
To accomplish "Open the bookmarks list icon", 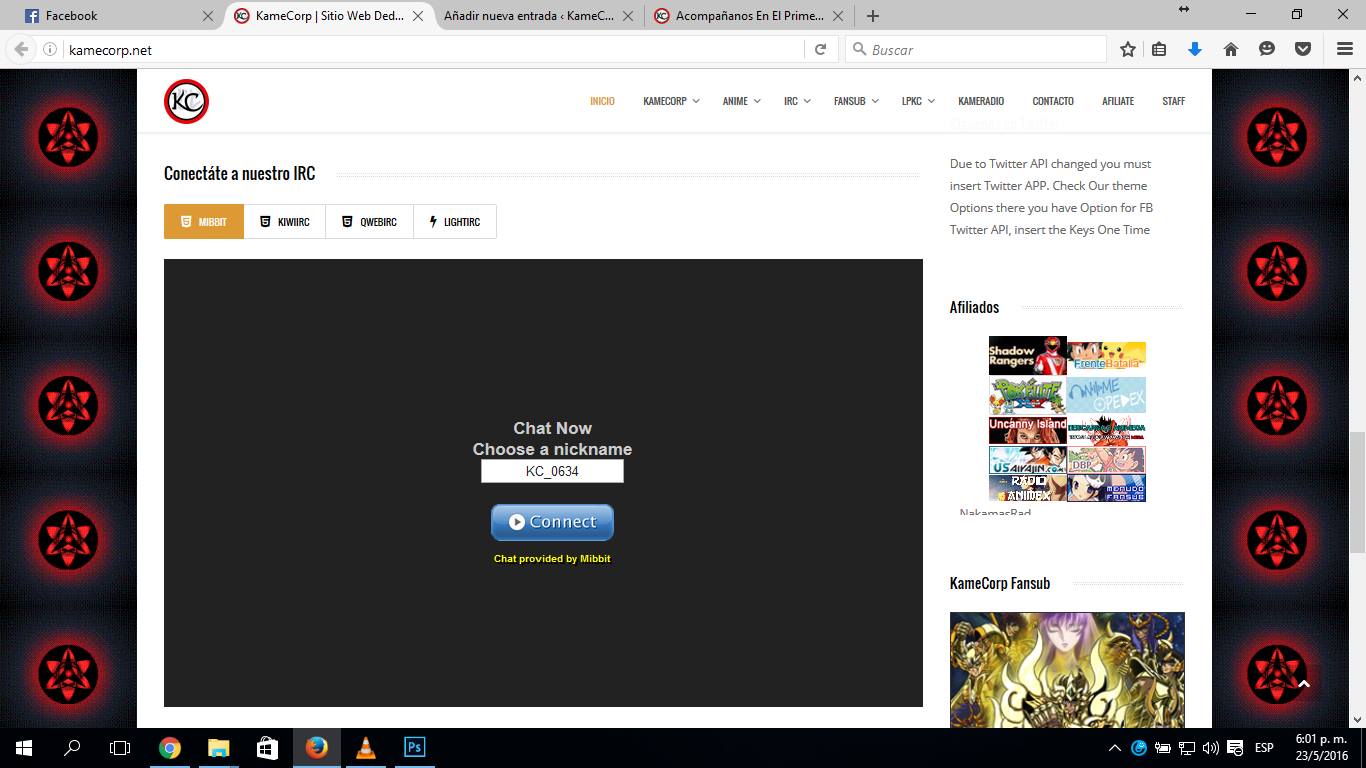I will pos(1159,49).
